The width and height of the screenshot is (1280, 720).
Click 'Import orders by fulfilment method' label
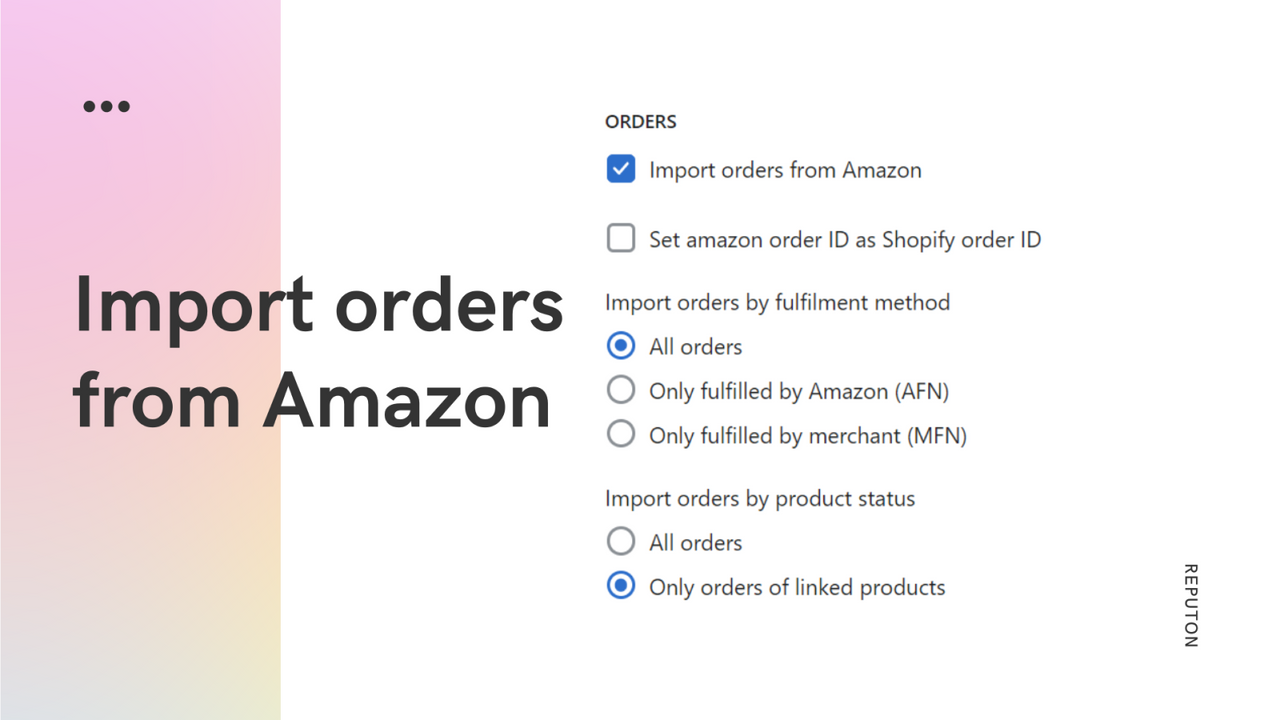click(777, 302)
